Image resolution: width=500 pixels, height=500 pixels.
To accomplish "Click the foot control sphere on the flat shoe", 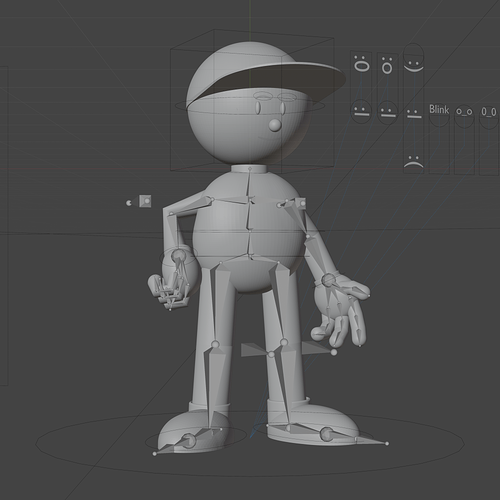I will 326,435.
